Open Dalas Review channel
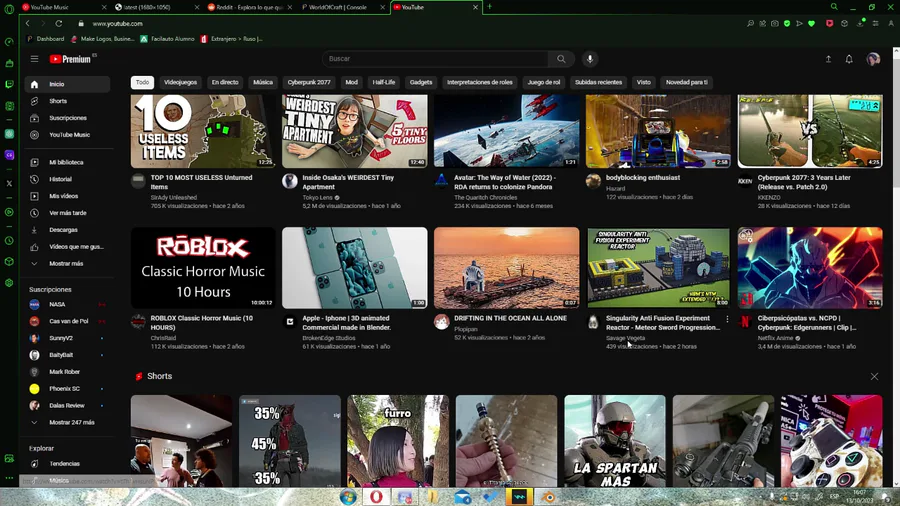Screen dimensions: 900x506 click(x=67, y=406)
